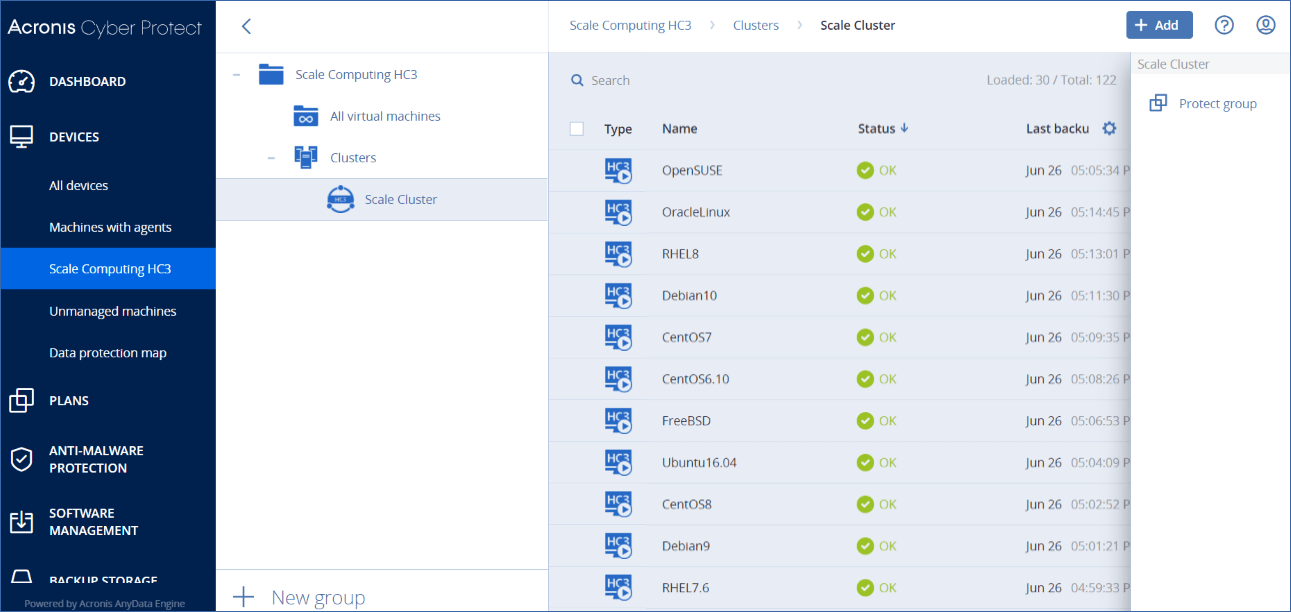Open All devices in the sidebar

pyautogui.click(x=79, y=186)
